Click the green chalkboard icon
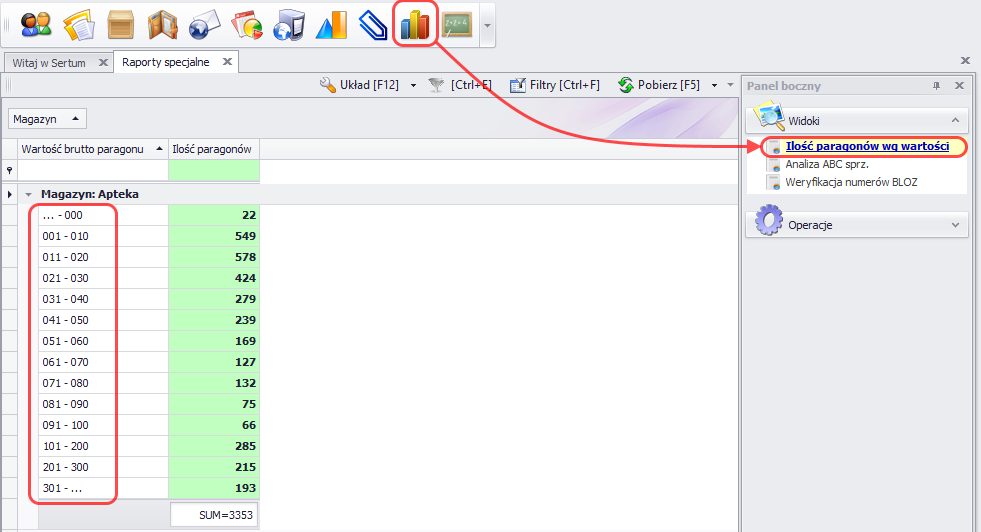Viewport: 981px width, 532px height. (x=457, y=23)
